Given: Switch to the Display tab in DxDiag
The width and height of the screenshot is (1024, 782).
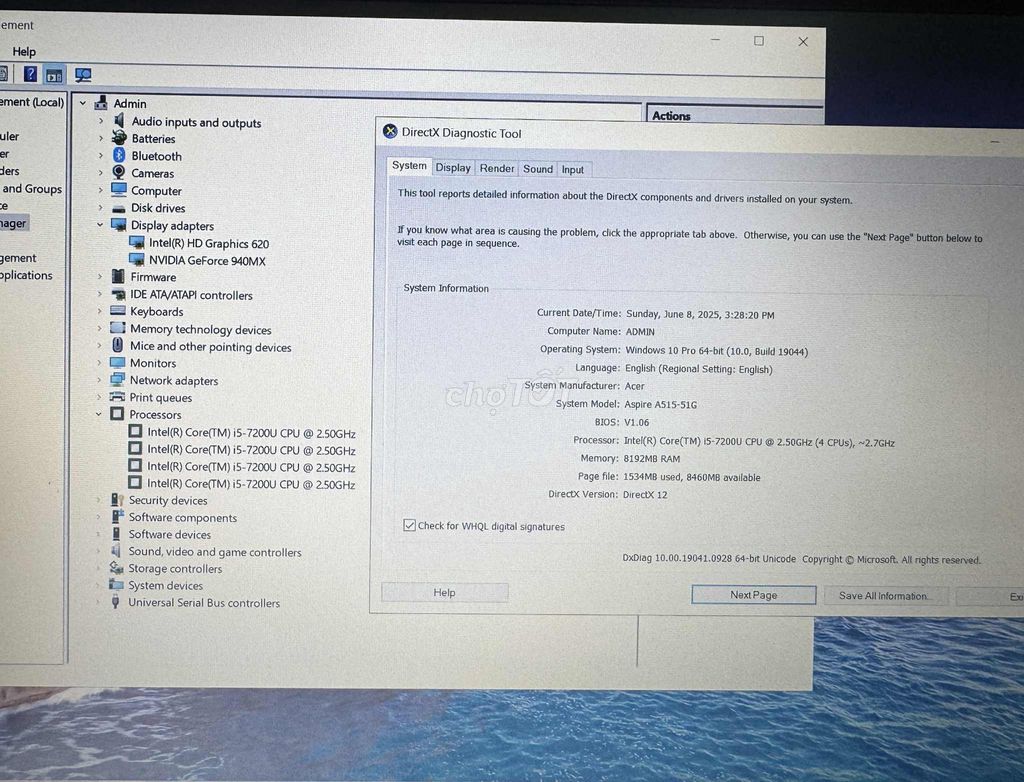Looking at the screenshot, I should [x=453, y=168].
